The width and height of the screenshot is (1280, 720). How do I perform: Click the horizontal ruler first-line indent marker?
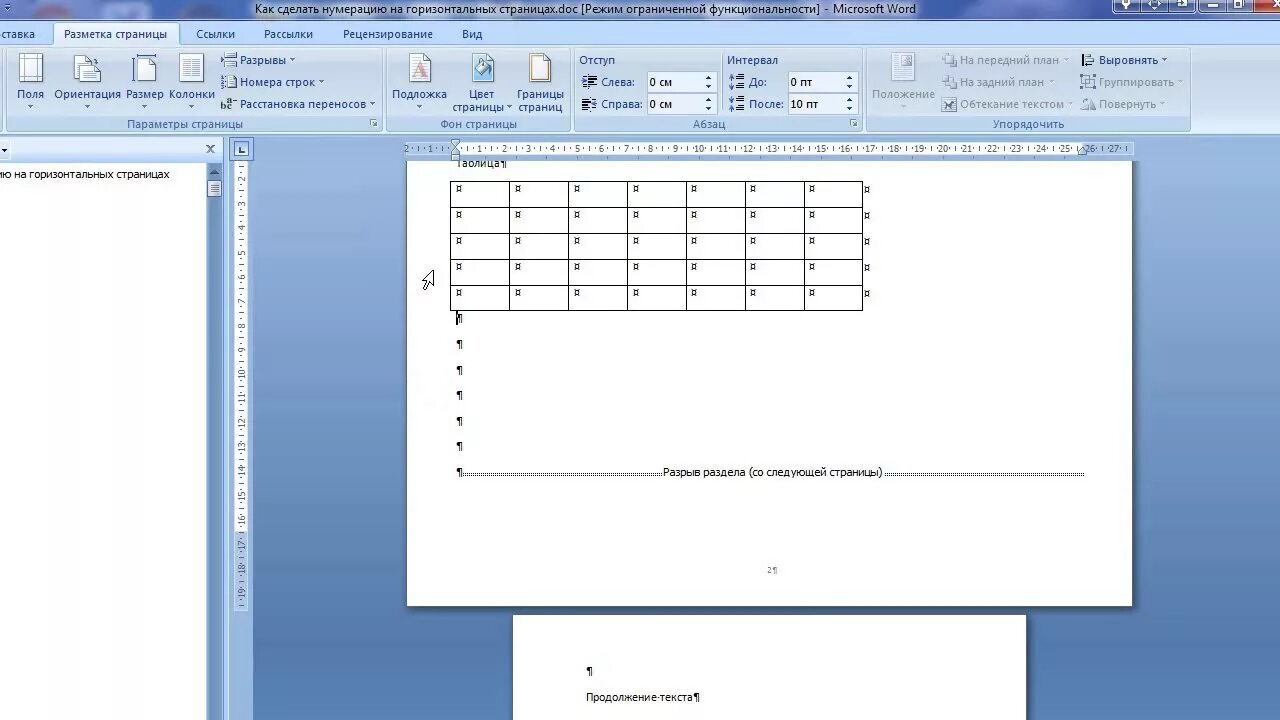456,145
